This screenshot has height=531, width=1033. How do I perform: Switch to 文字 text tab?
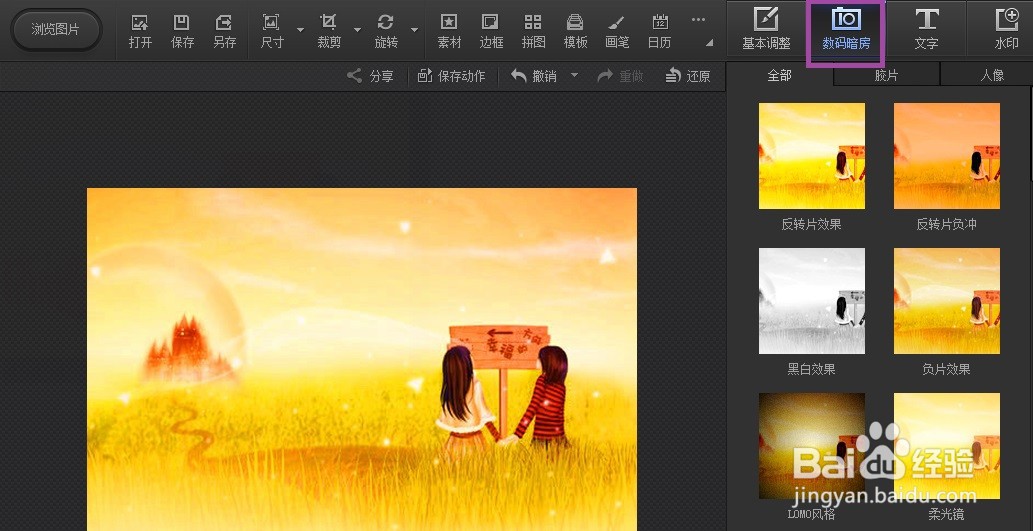point(926,29)
